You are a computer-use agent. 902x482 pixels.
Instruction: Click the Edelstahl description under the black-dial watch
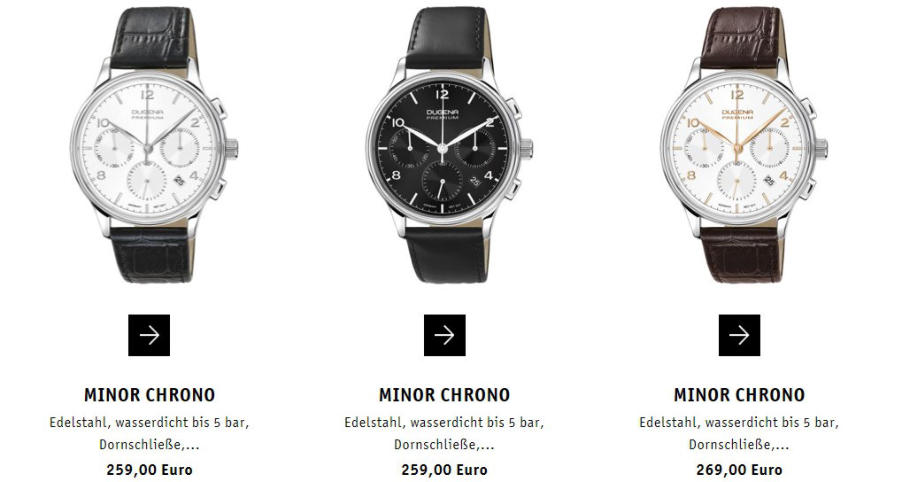tap(445, 433)
